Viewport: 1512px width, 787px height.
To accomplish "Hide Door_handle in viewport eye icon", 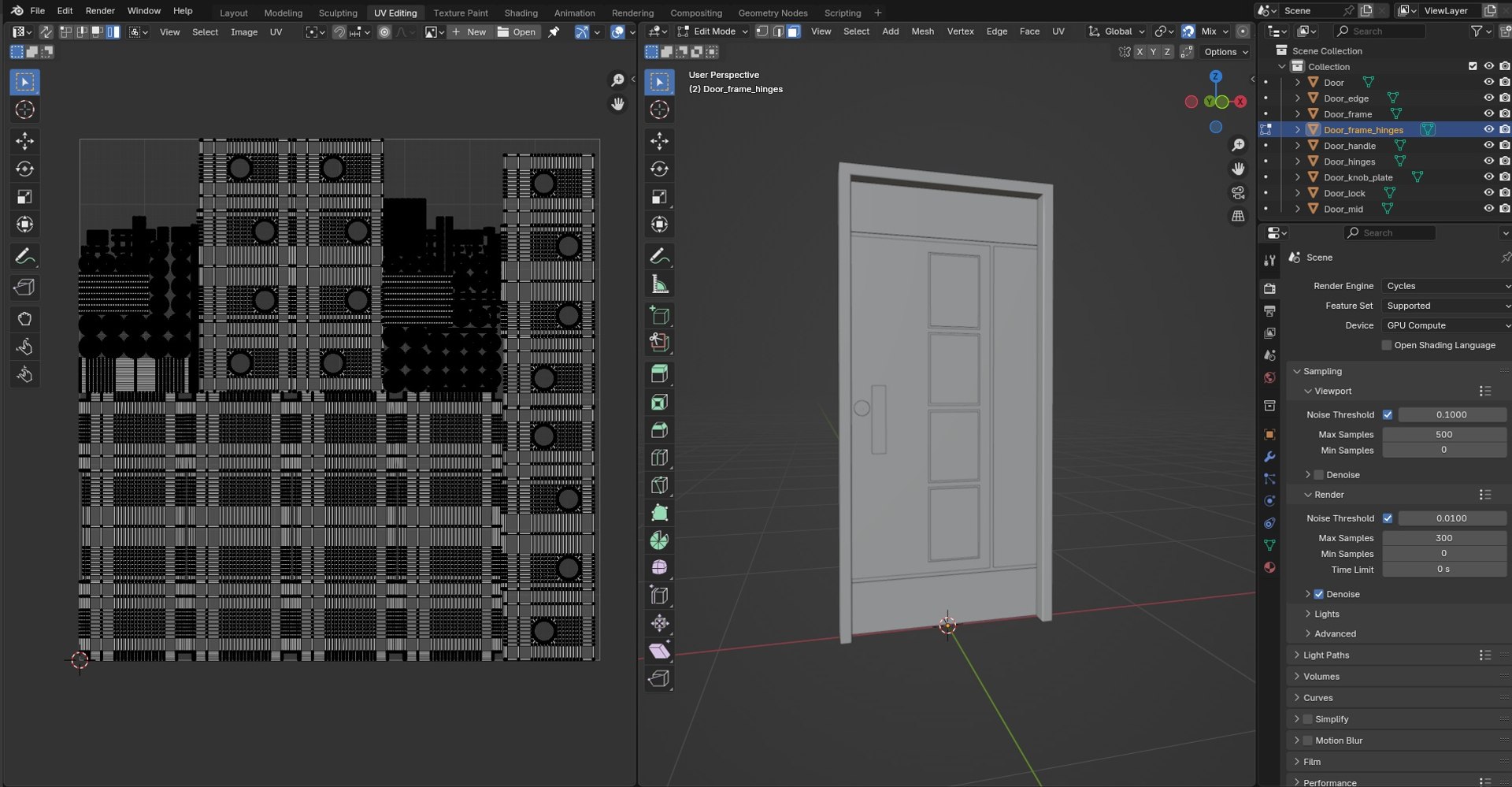I will pos(1488,146).
